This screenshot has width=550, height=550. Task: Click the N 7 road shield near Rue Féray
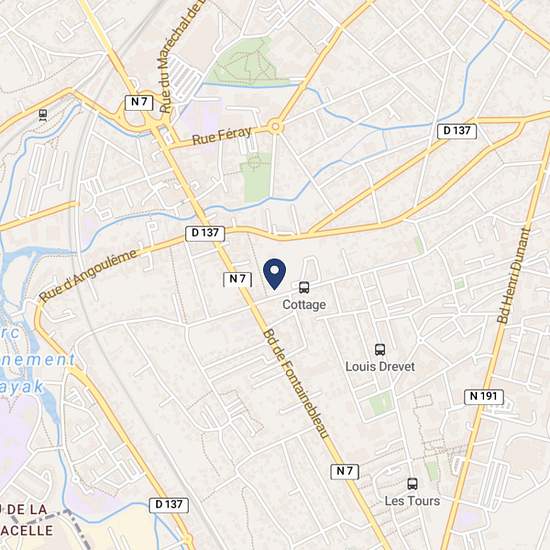[x=139, y=102]
